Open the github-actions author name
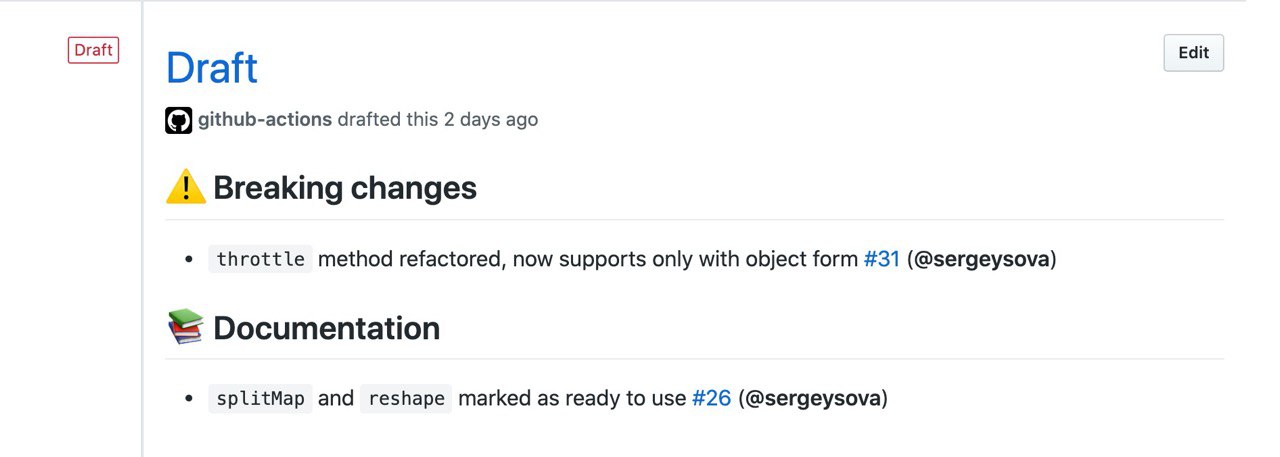This screenshot has height=457, width=1280. 265,119
